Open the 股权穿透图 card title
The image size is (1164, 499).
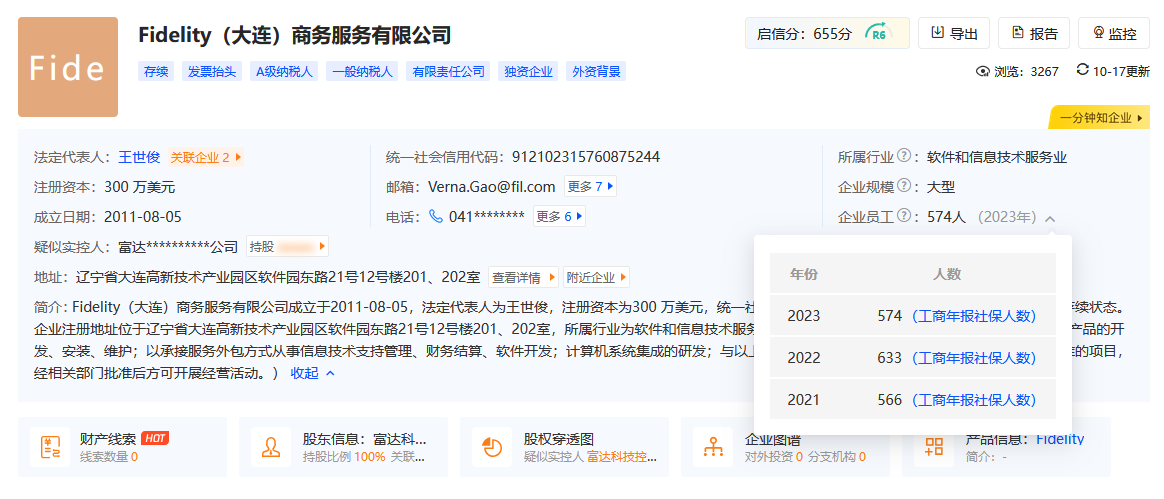coord(559,439)
